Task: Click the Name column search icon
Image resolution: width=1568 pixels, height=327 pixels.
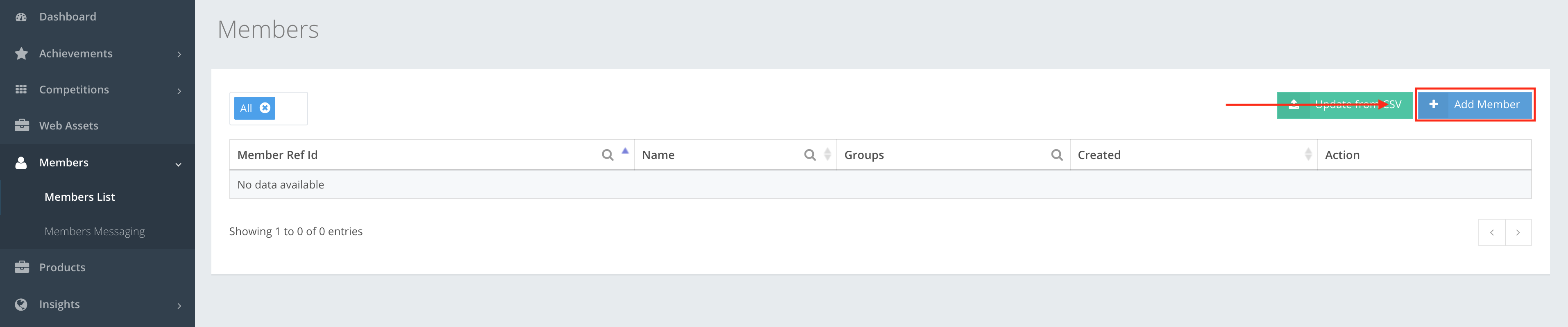Action: [x=809, y=154]
